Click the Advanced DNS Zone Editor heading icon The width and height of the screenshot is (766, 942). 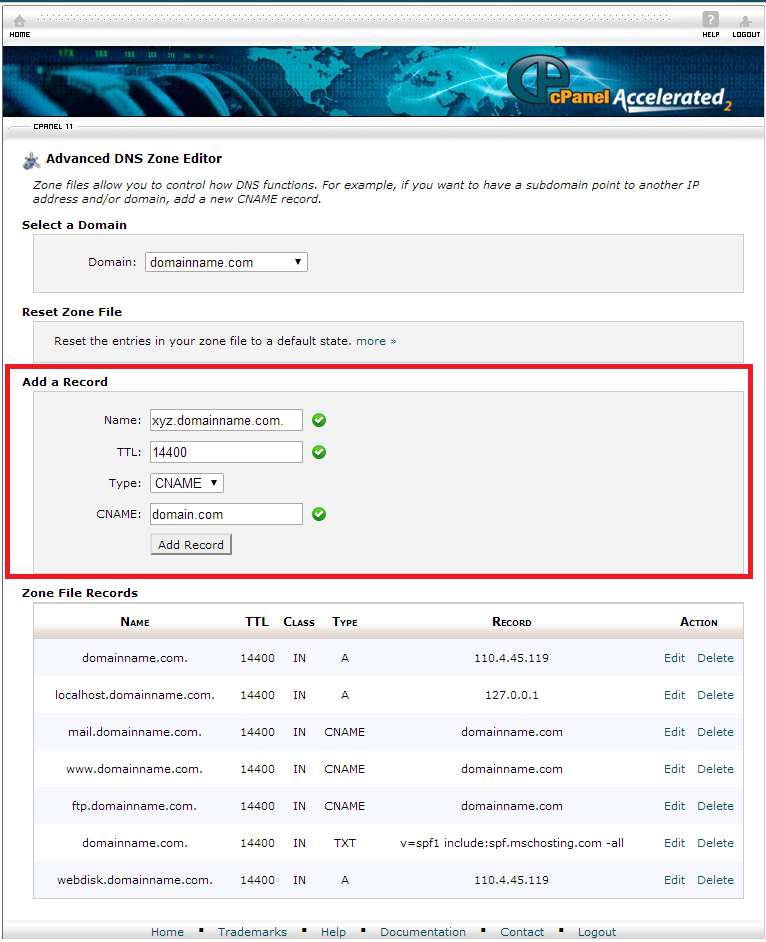coord(31,160)
